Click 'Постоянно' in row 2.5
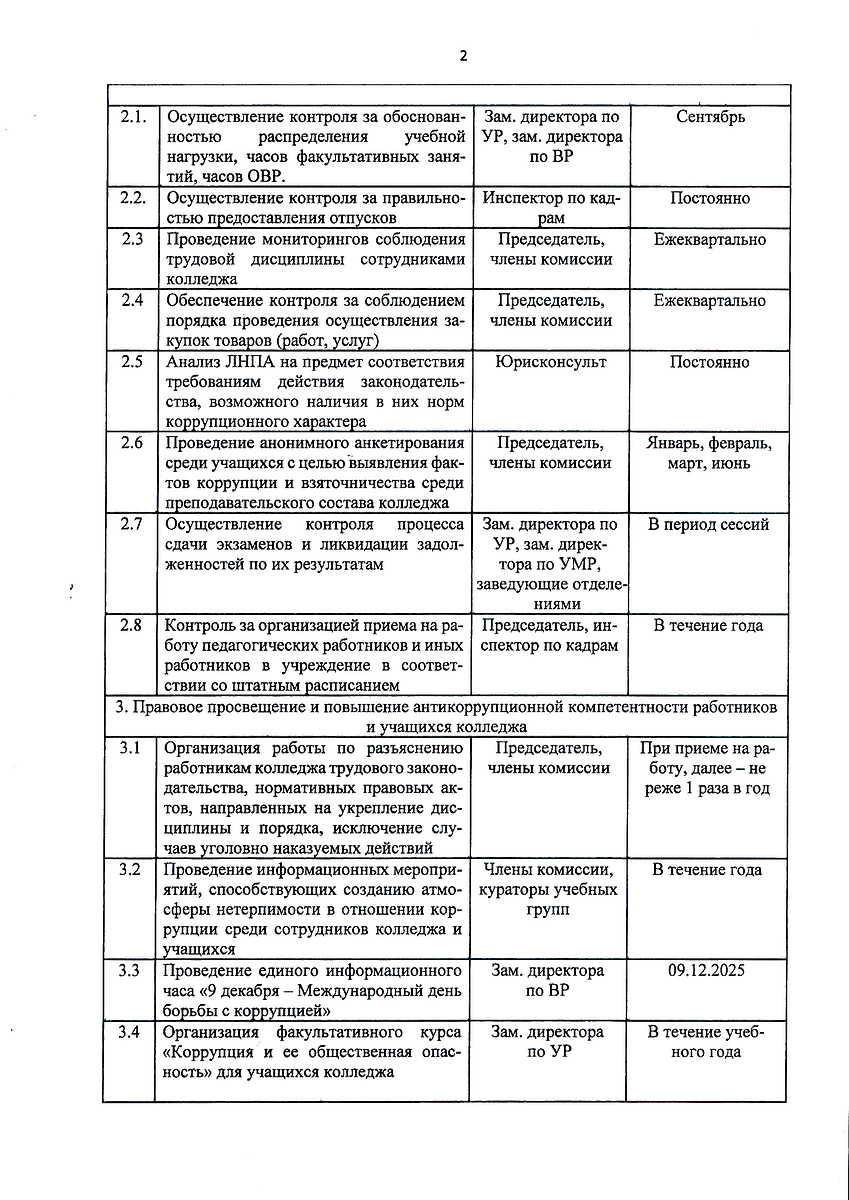The width and height of the screenshot is (849, 1200). point(710,362)
